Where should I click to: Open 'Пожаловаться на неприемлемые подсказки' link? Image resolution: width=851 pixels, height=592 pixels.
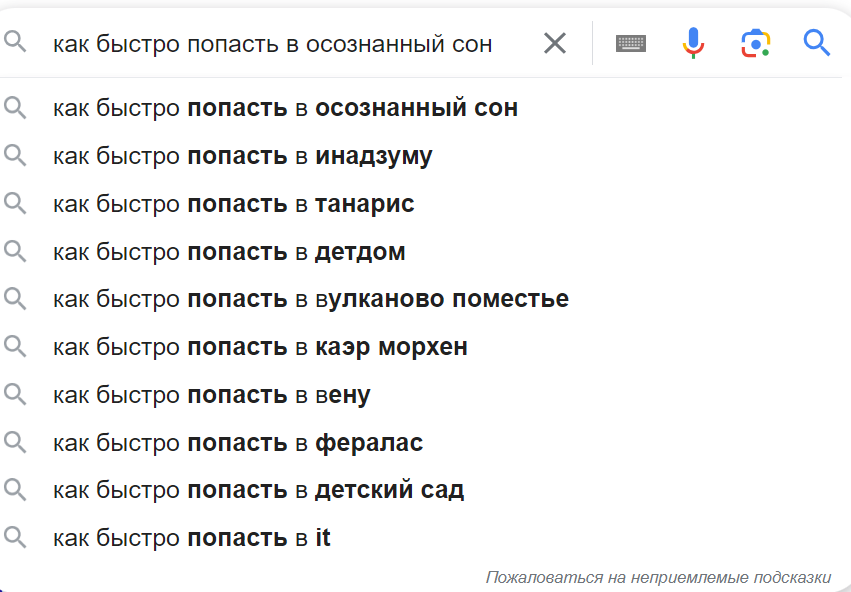[x=658, y=577]
